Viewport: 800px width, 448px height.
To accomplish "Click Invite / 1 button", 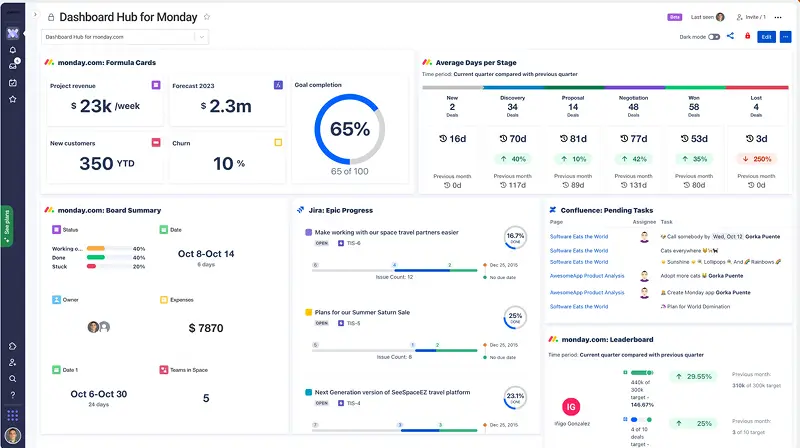I will coord(751,17).
